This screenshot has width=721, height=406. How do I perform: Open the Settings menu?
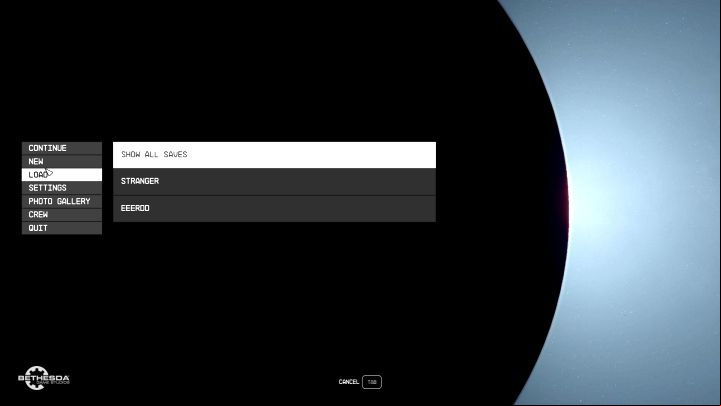click(x=62, y=188)
